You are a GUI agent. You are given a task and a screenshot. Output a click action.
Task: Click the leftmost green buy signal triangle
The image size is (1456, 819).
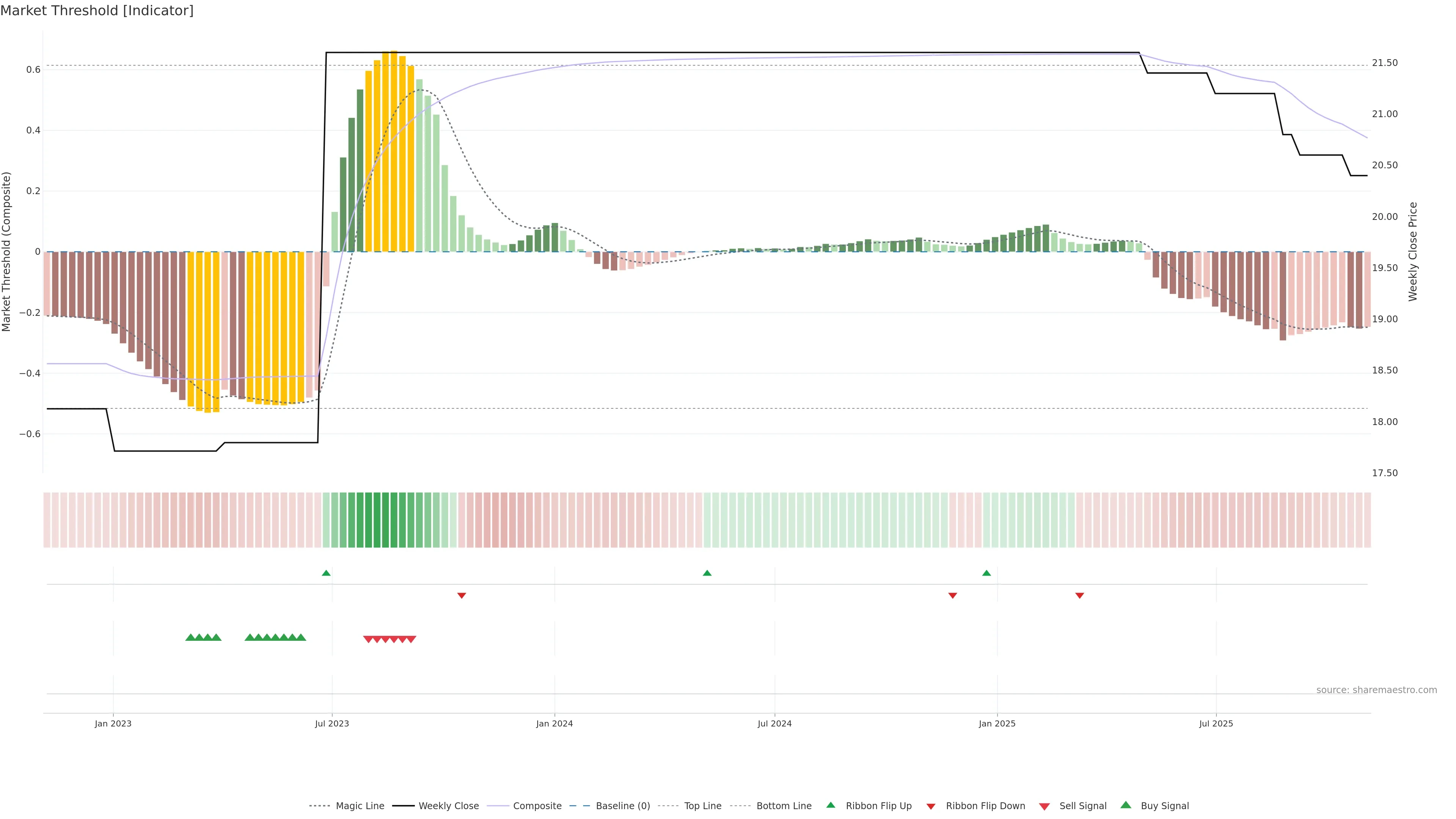pos(190,637)
